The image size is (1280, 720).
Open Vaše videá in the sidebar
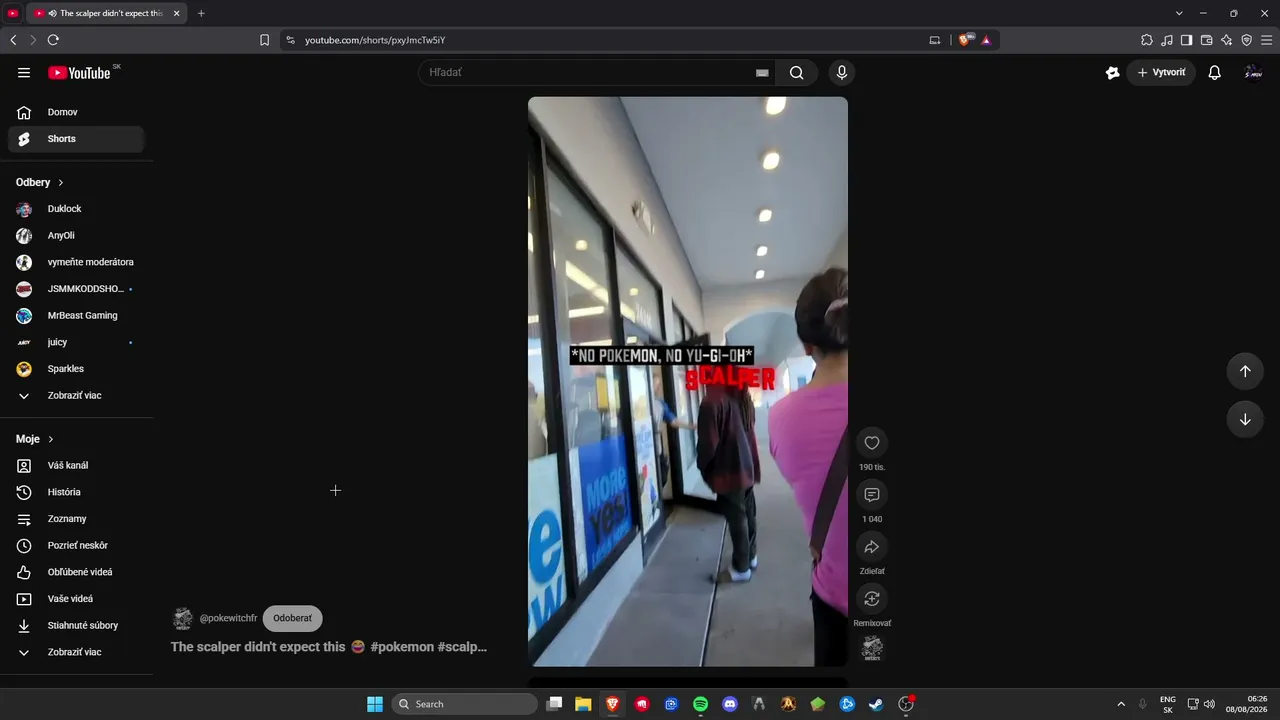pyautogui.click(x=76, y=599)
